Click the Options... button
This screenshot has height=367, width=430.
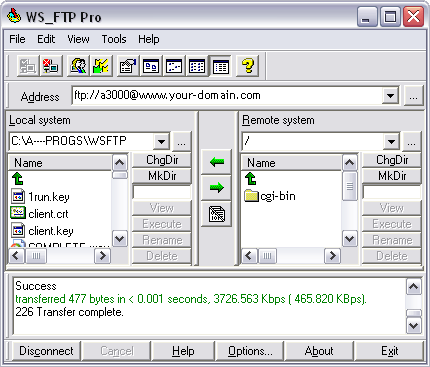250,351
